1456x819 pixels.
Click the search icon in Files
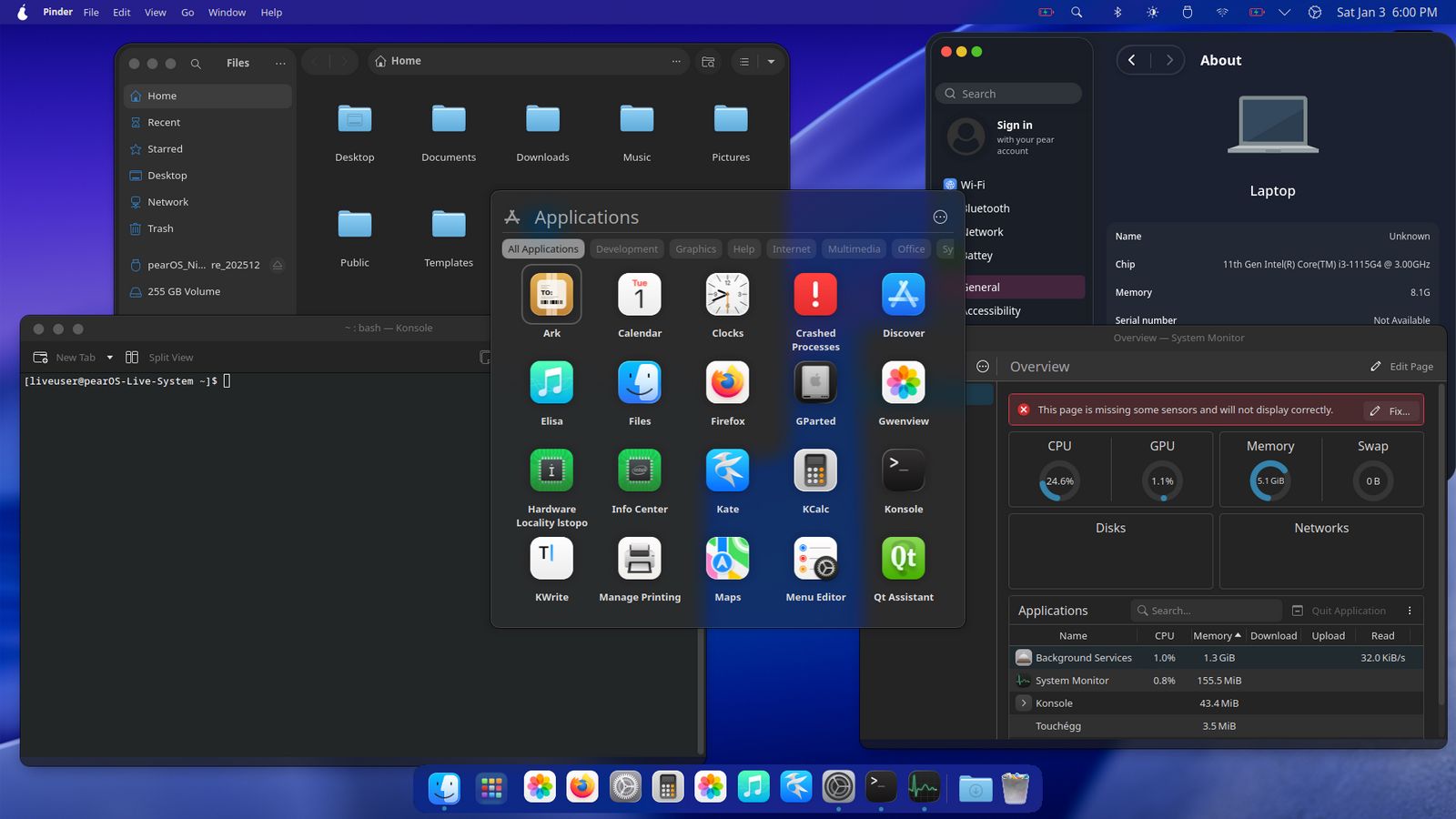point(196,64)
